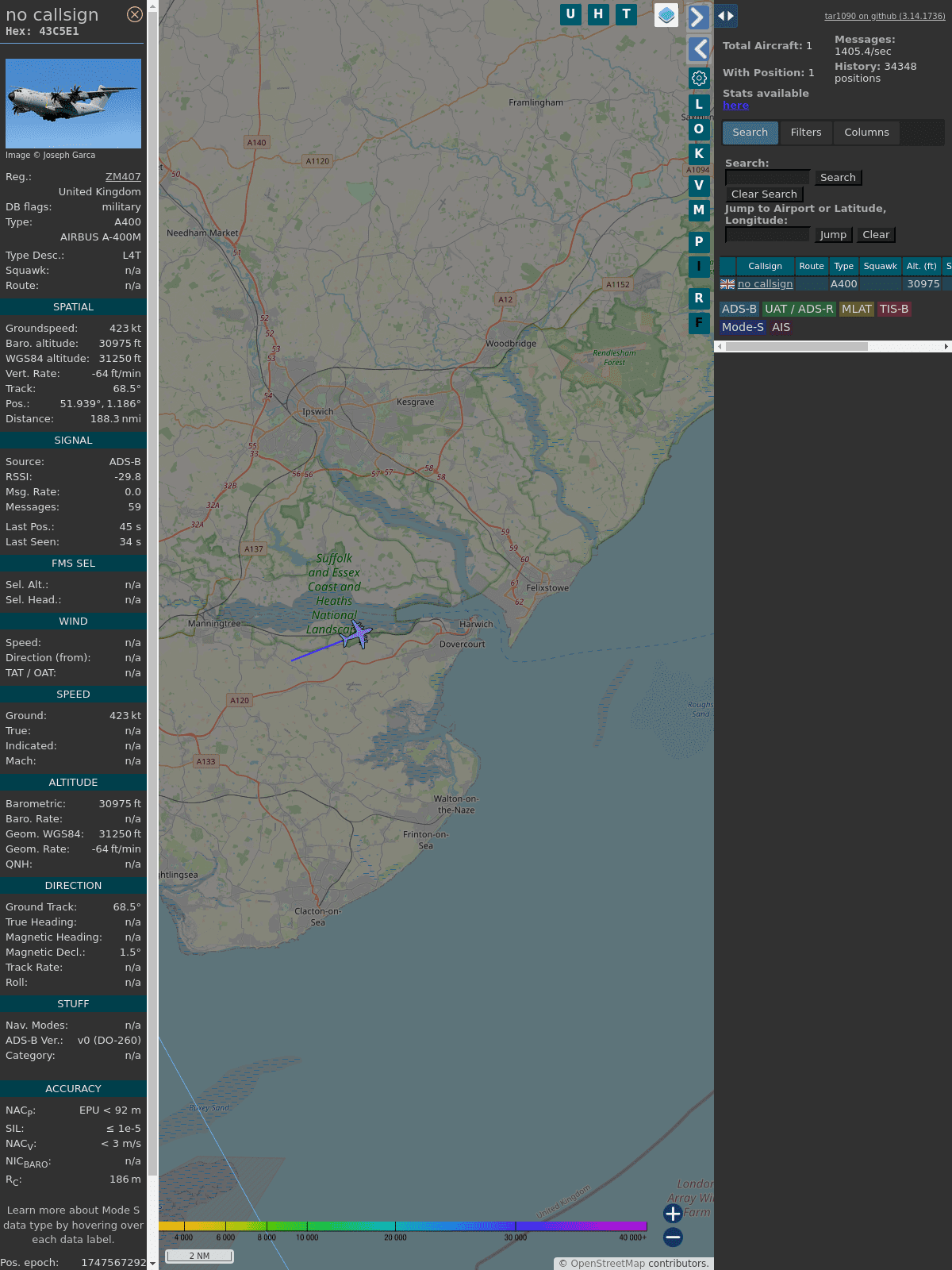
Task: Click the right chevron sidebar button
Action: tap(698, 17)
